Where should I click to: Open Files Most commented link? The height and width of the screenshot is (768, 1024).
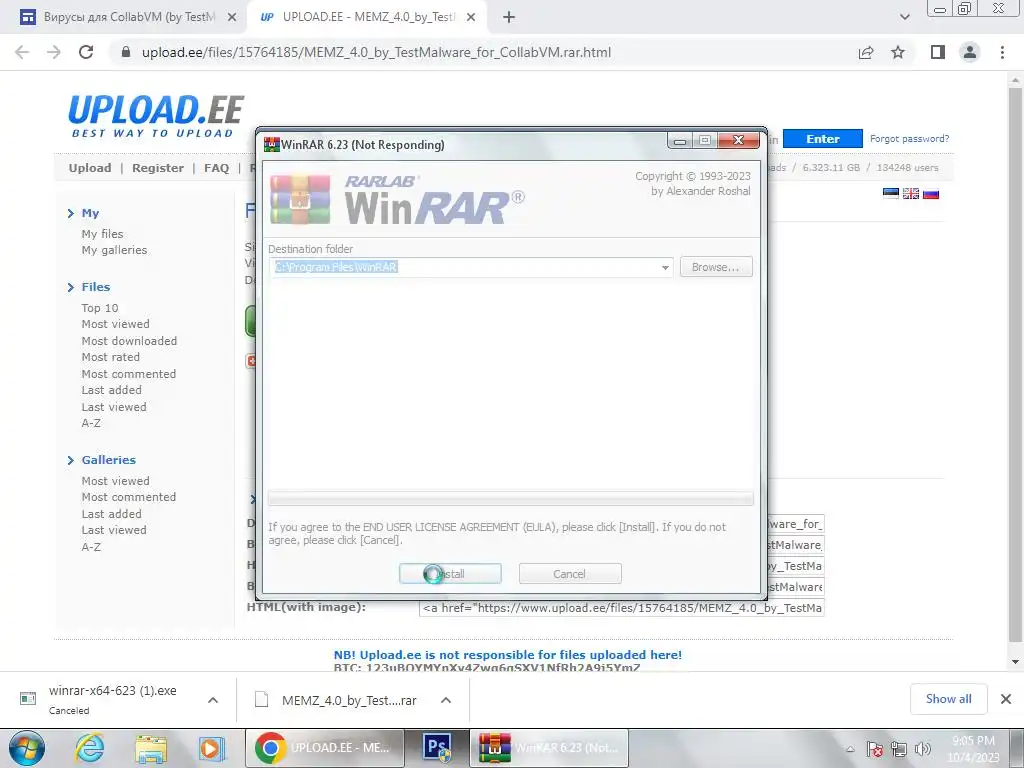(129, 374)
